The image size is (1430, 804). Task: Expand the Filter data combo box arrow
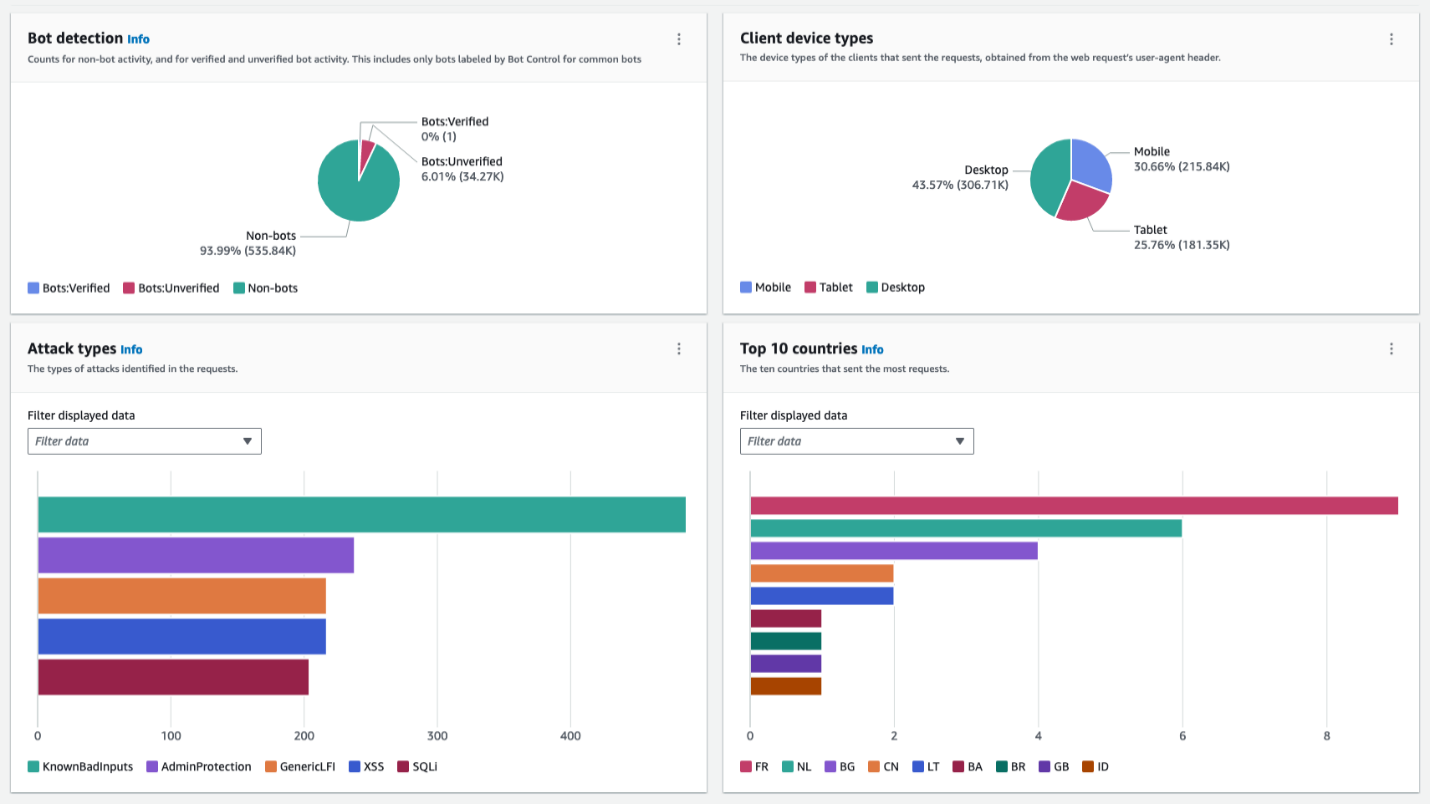coord(247,441)
